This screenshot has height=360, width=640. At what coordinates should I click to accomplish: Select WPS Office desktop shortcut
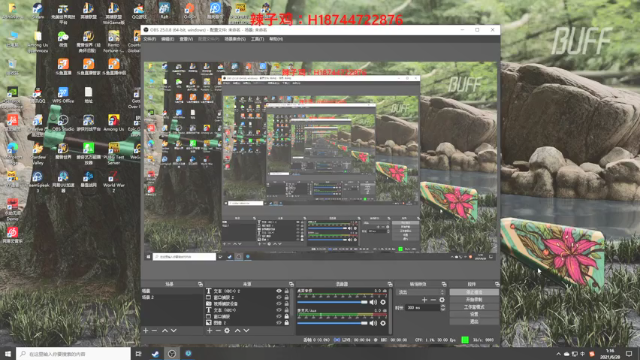click(x=63, y=95)
